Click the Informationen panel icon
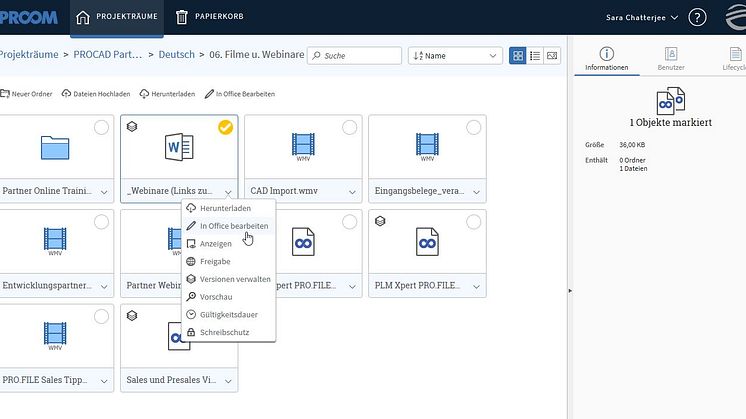The width and height of the screenshot is (746, 419). tap(607, 53)
